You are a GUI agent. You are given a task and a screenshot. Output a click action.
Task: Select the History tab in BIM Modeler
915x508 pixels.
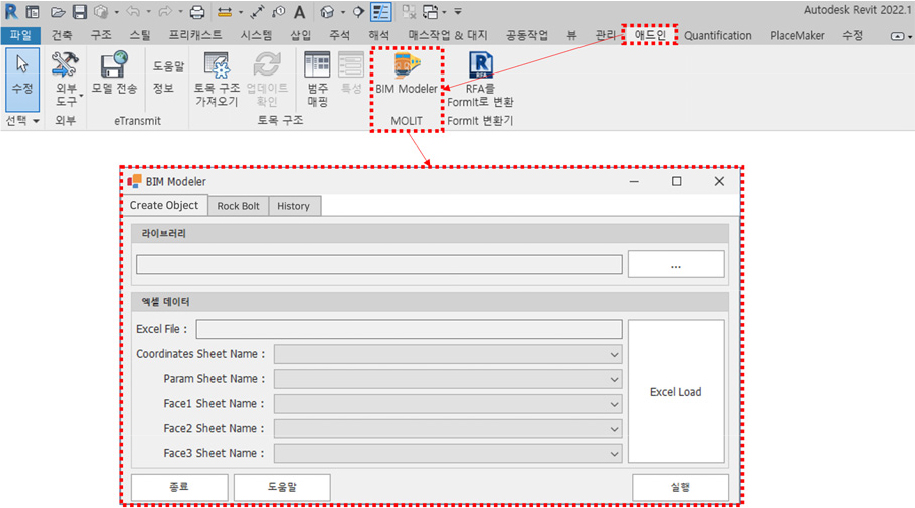(294, 206)
